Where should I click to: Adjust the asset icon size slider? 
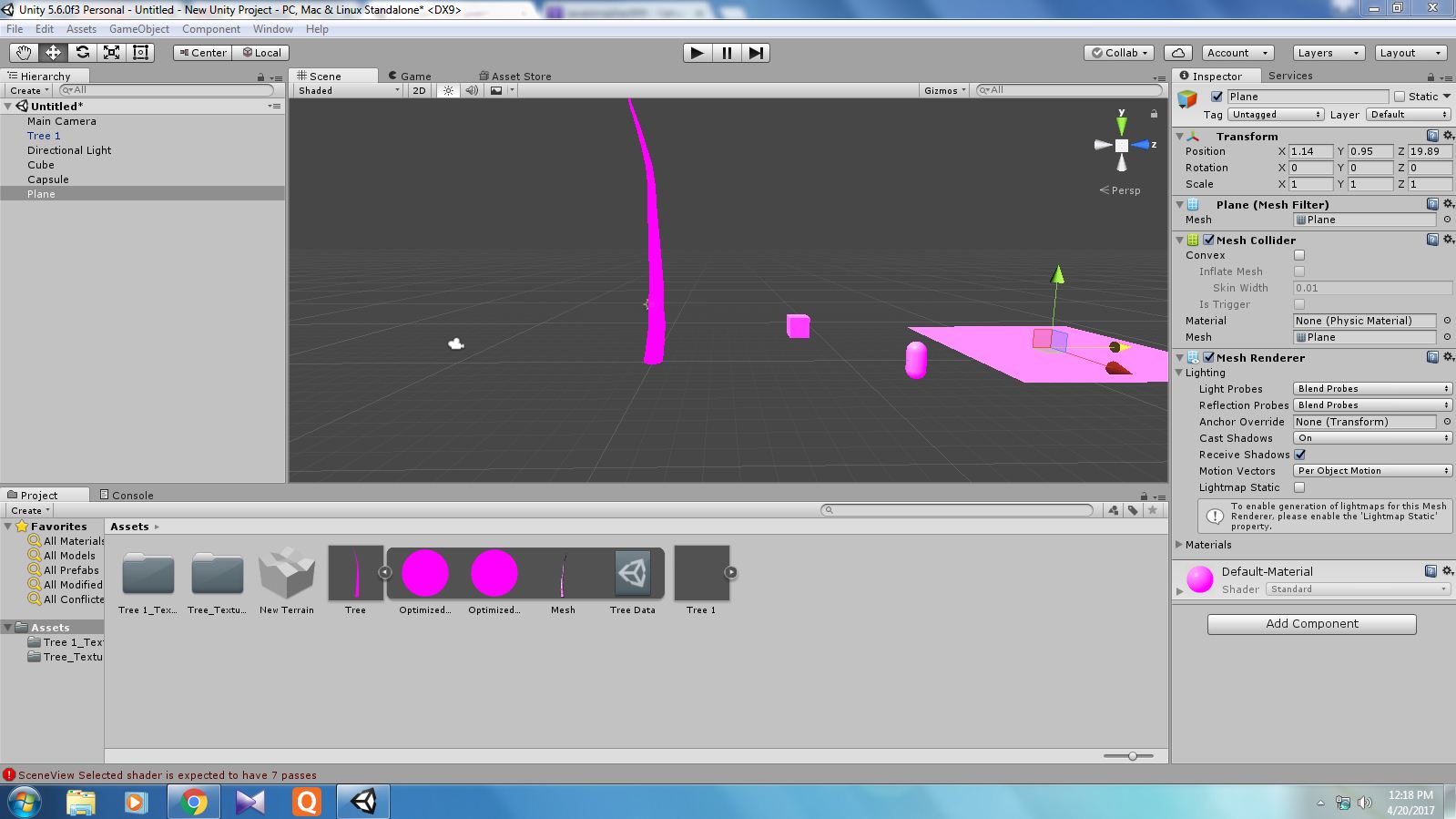(1132, 755)
